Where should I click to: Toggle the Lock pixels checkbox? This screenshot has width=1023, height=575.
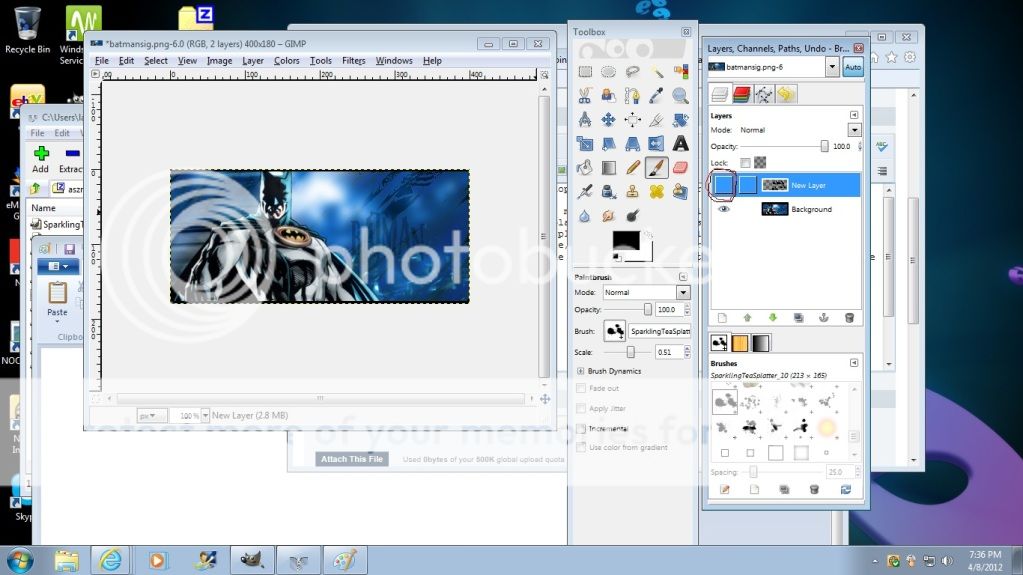click(x=745, y=163)
